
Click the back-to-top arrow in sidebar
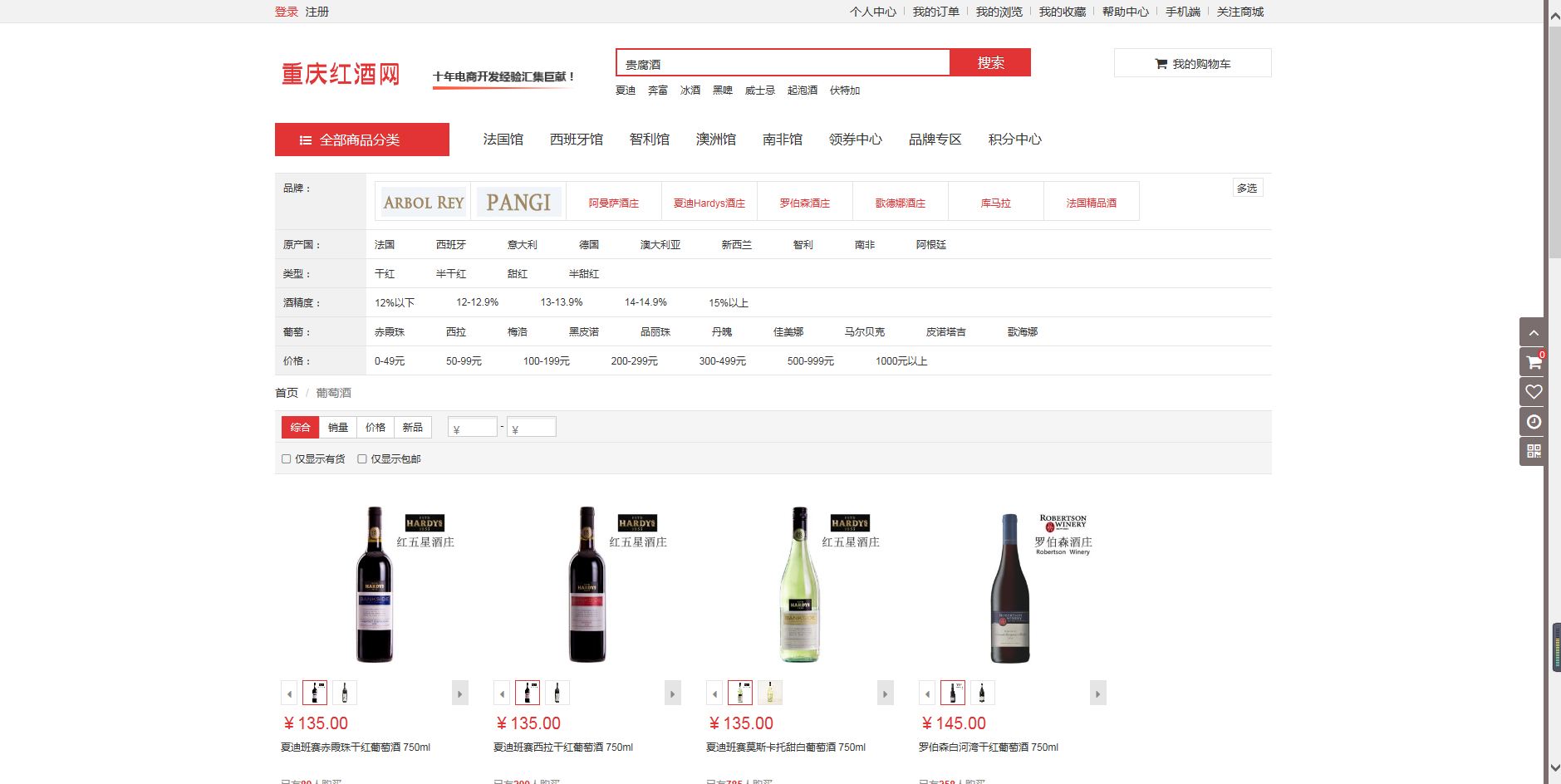[x=1534, y=332]
